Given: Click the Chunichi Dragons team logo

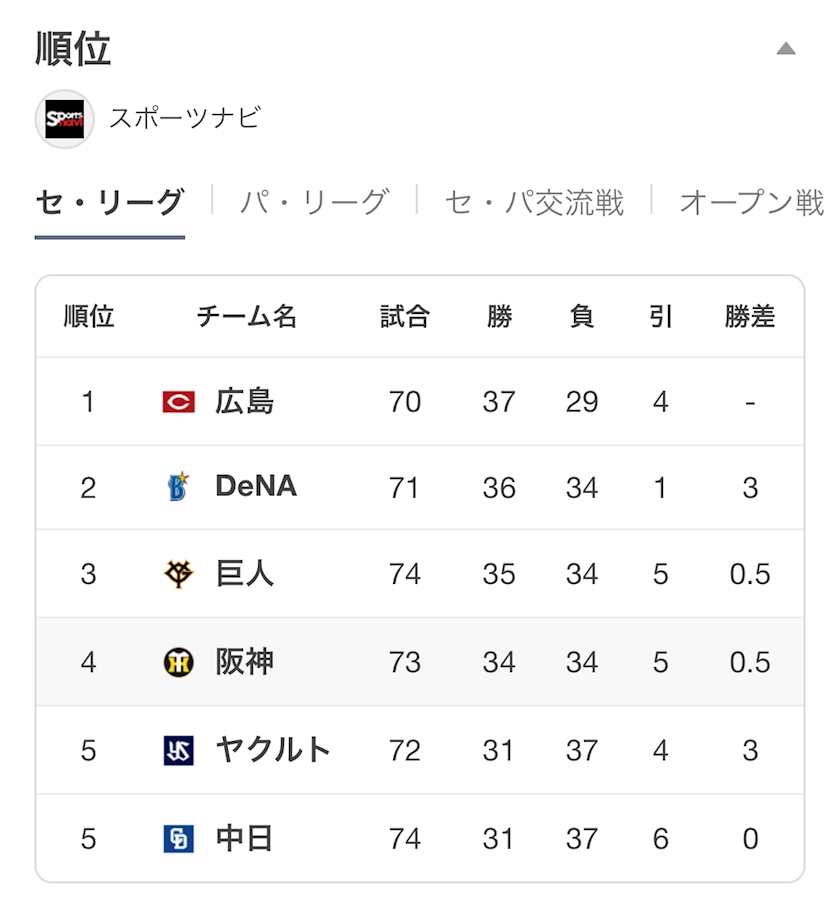Looking at the screenshot, I should click(178, 838).
